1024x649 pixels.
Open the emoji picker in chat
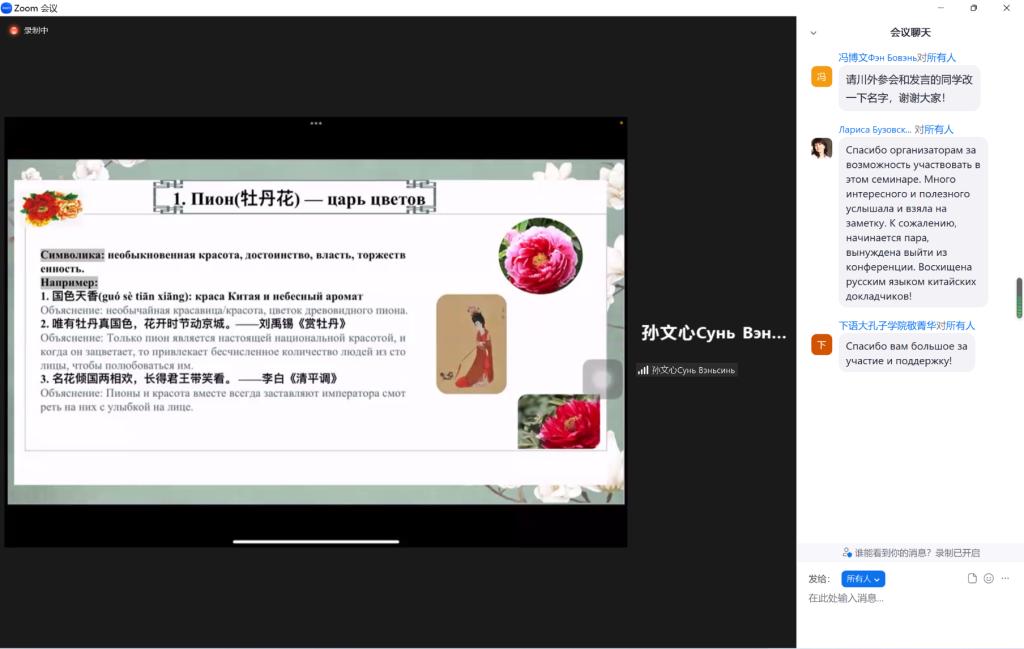(x=989, y=578)
